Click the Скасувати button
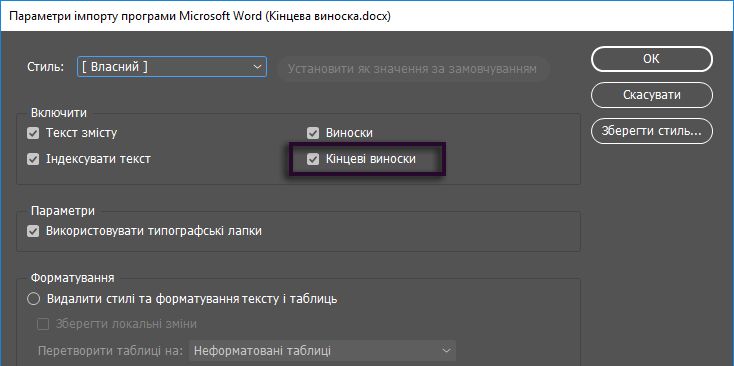The width and height of the screenshot is (734, 366). [x=652, y=95]
